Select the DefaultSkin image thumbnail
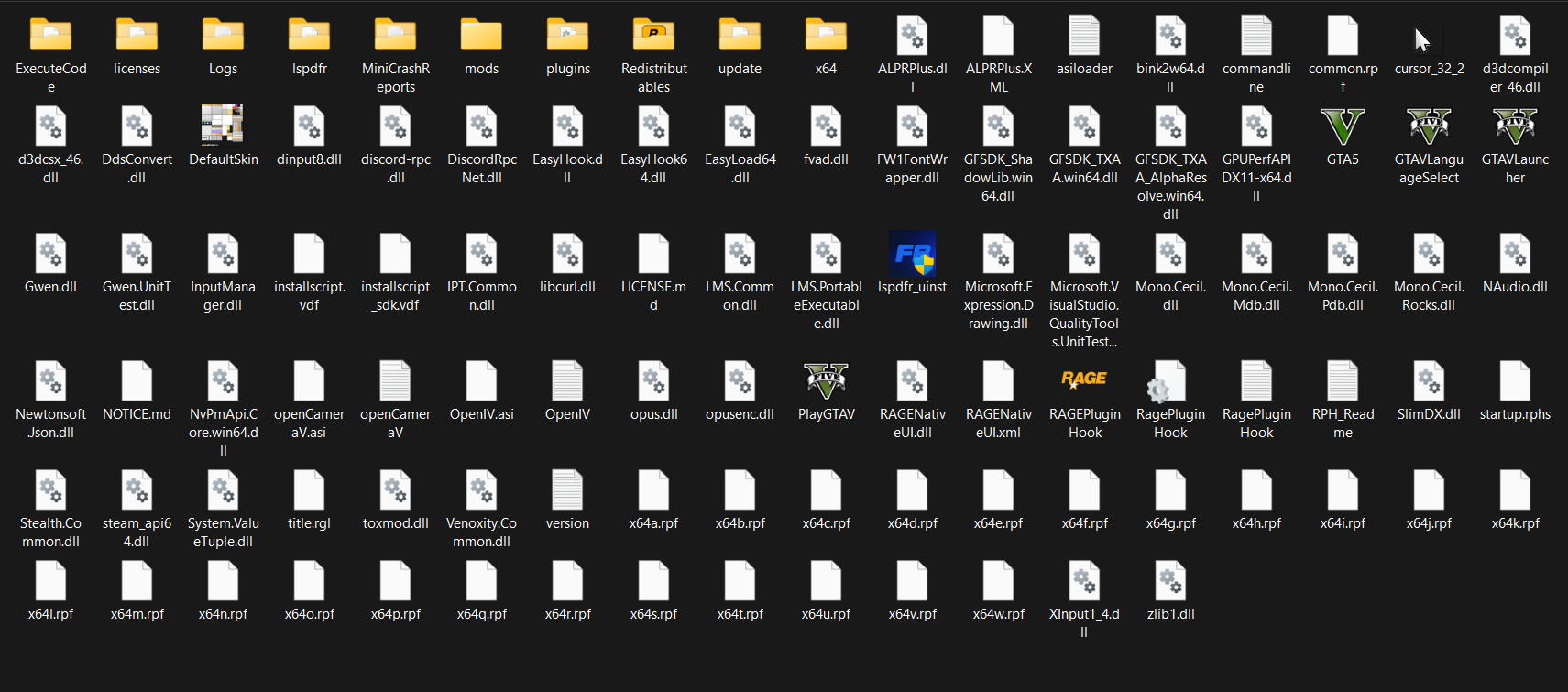 pos(223,126)
